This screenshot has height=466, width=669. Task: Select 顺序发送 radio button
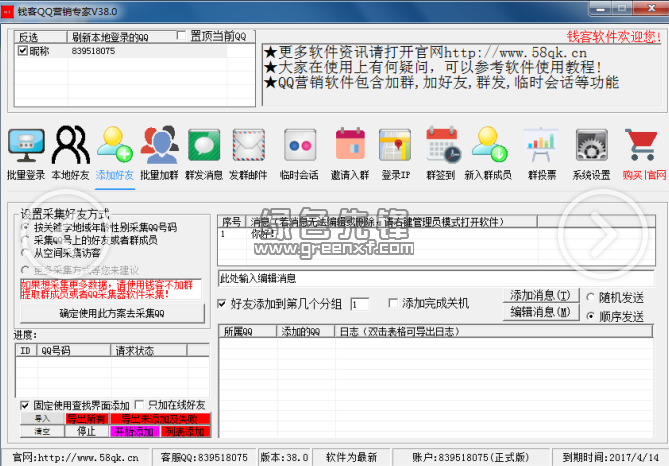[x=591, y=316]
